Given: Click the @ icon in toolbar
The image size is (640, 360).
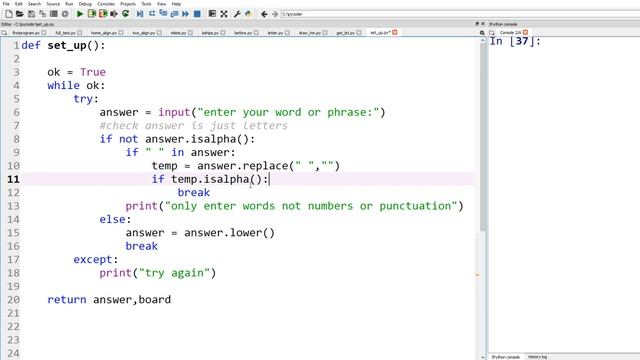Looking at the screenshot, I should (x=65, y=14).
